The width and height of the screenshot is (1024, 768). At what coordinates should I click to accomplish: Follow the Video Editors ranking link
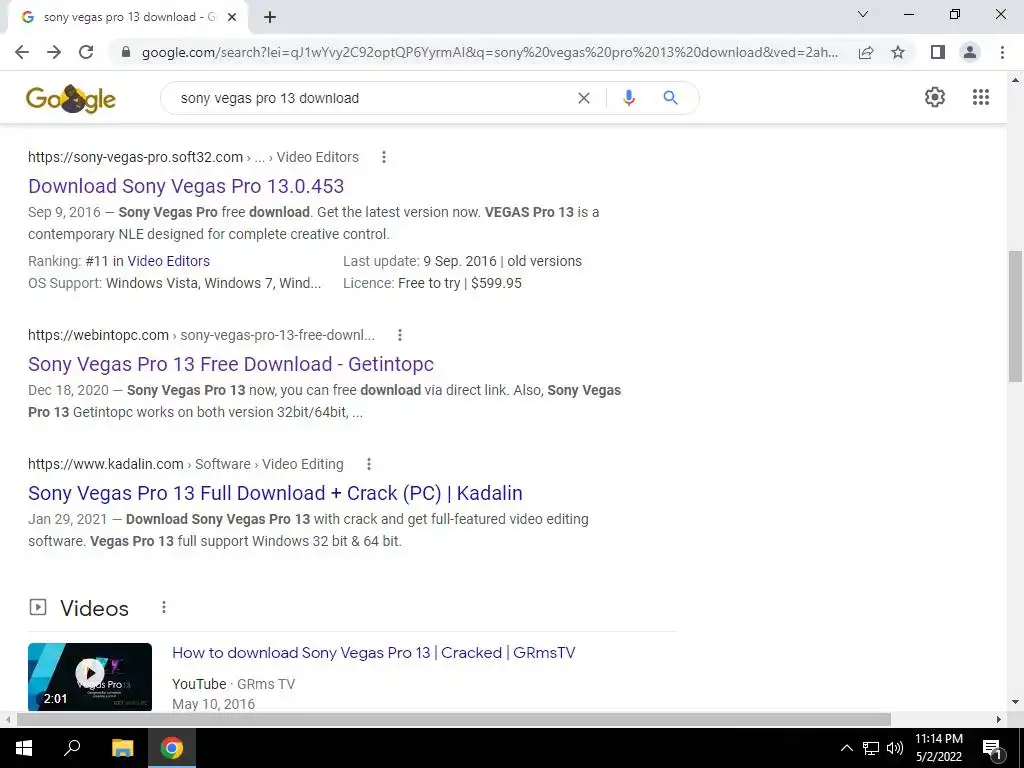pyautogui.click(x=168, y=261)
